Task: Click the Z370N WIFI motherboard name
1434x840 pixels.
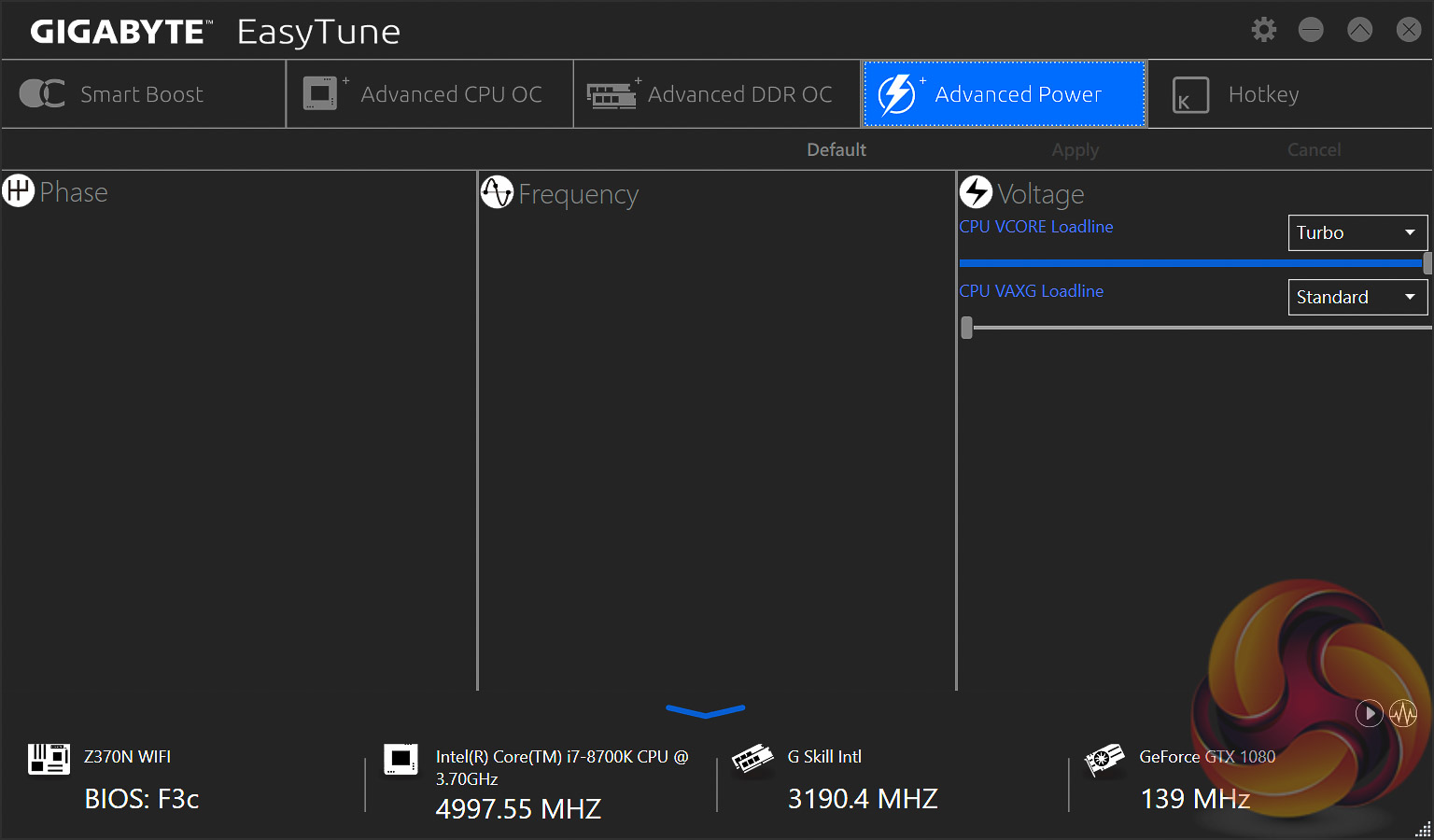Action: [127, 757]
